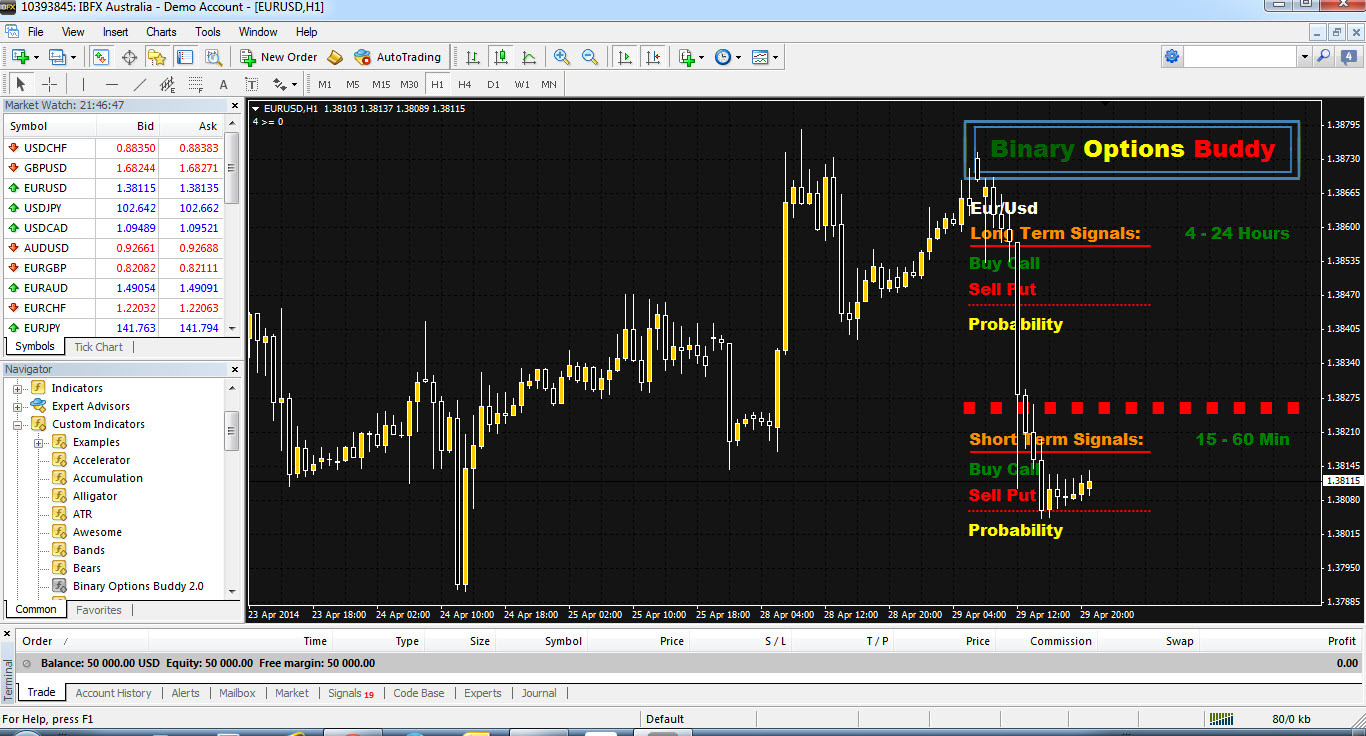Expand the Examples folder node
This screenshot has width=1366, height=736.
(39, 442)
